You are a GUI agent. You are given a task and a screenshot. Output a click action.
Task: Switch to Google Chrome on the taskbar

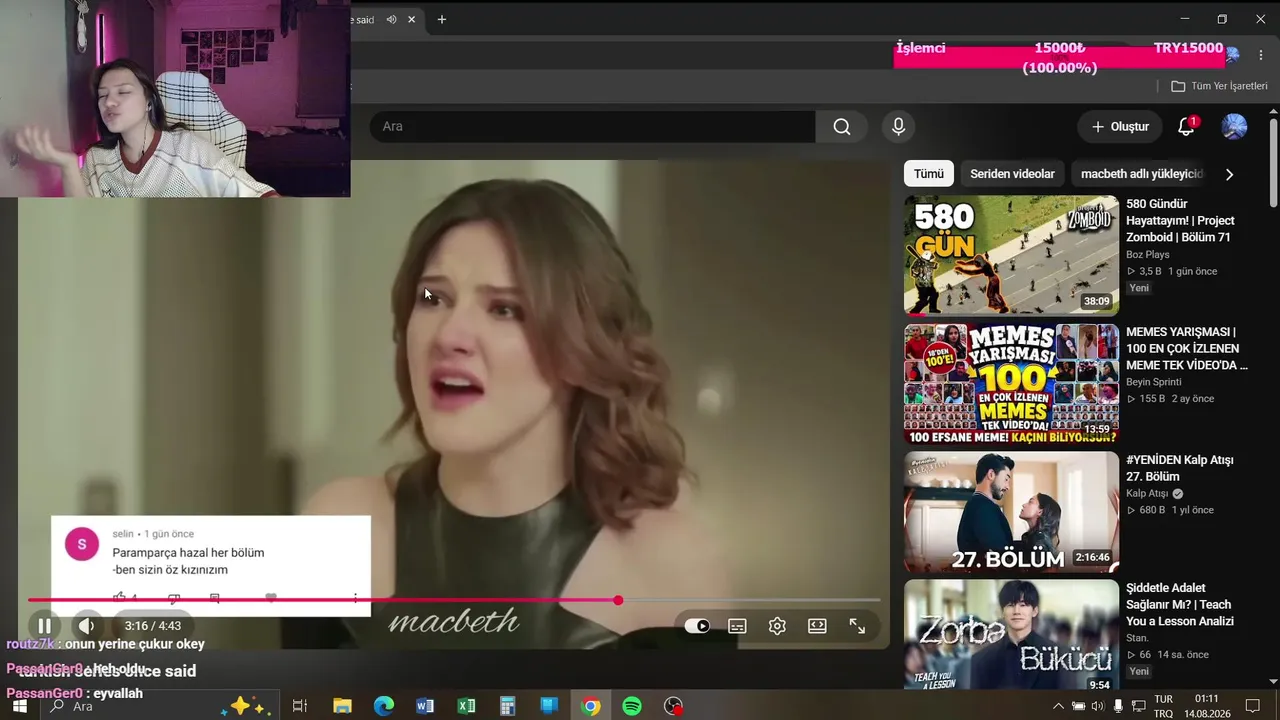tap(591, 706)
